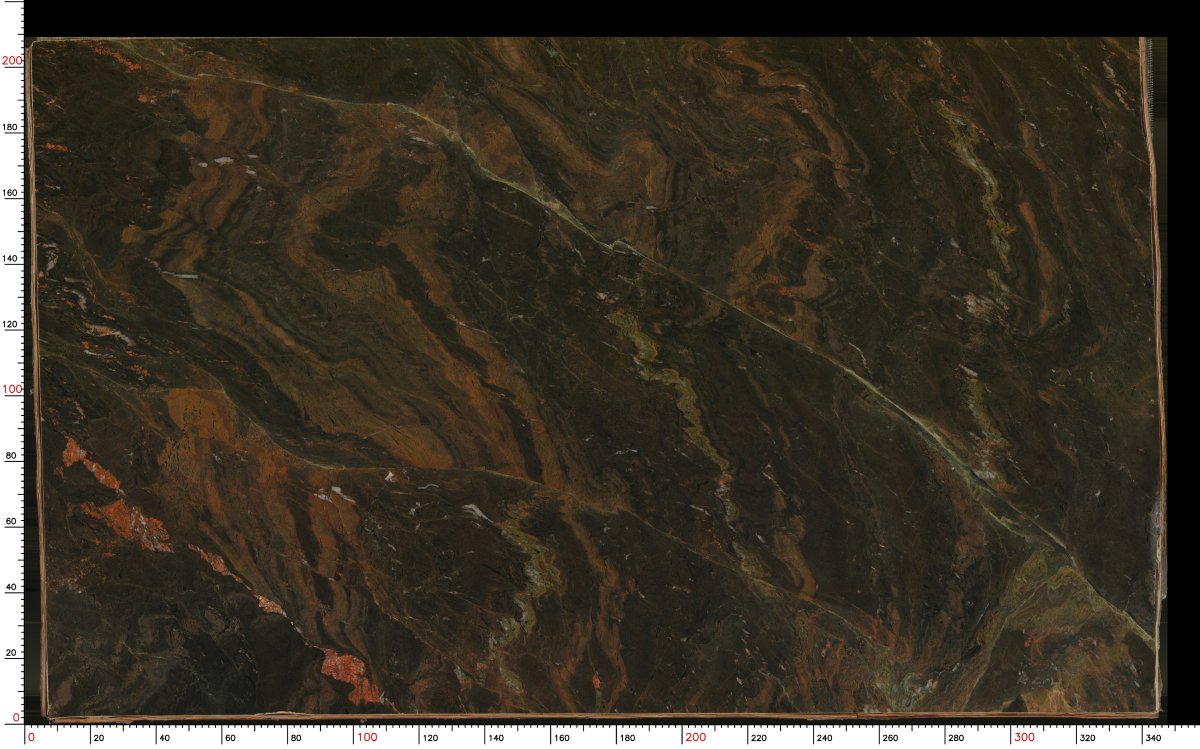Click the 120 label on vertical ruler
1200x749 pixels.
click(12, 324)
